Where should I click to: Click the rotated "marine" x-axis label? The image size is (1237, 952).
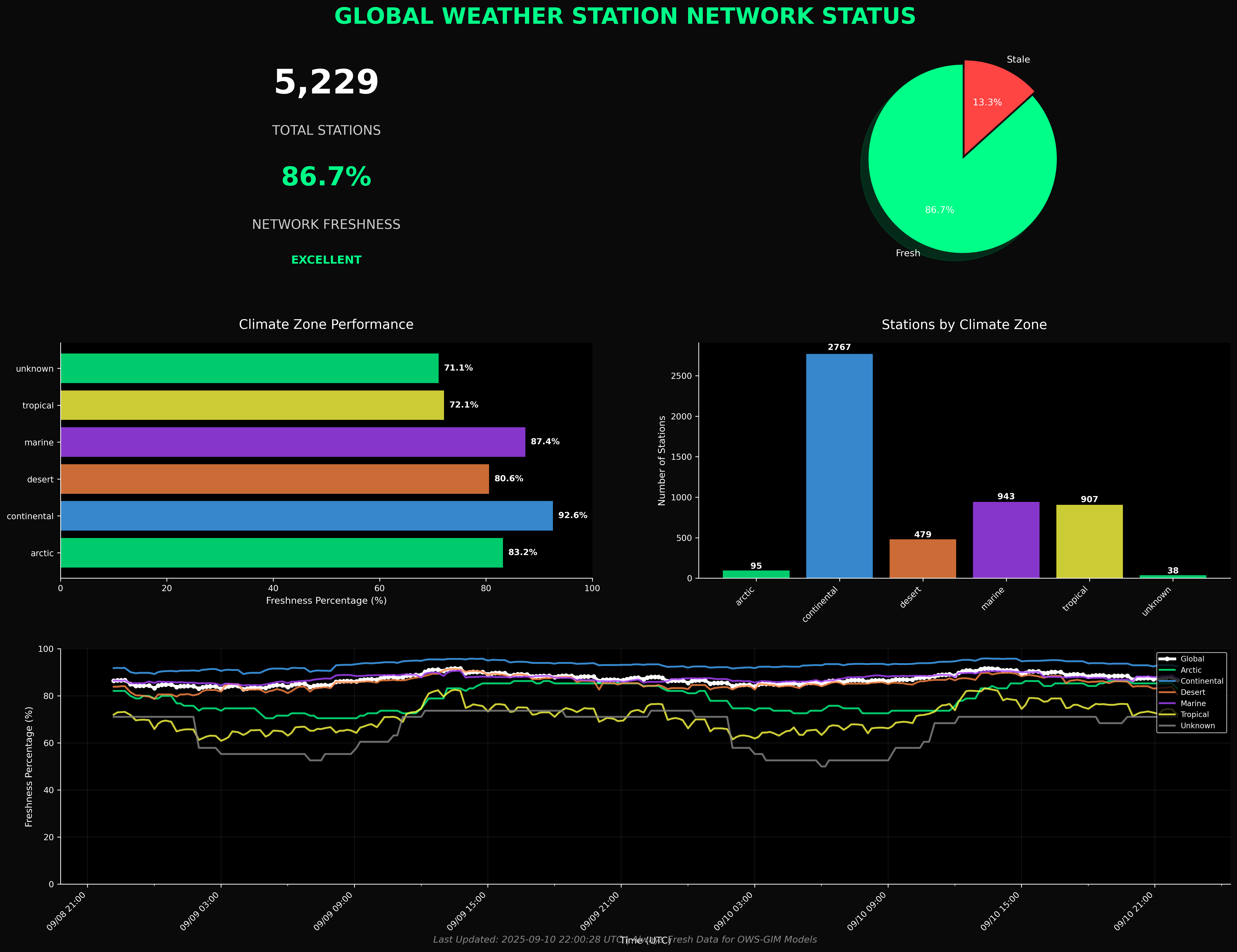point(993,599)
